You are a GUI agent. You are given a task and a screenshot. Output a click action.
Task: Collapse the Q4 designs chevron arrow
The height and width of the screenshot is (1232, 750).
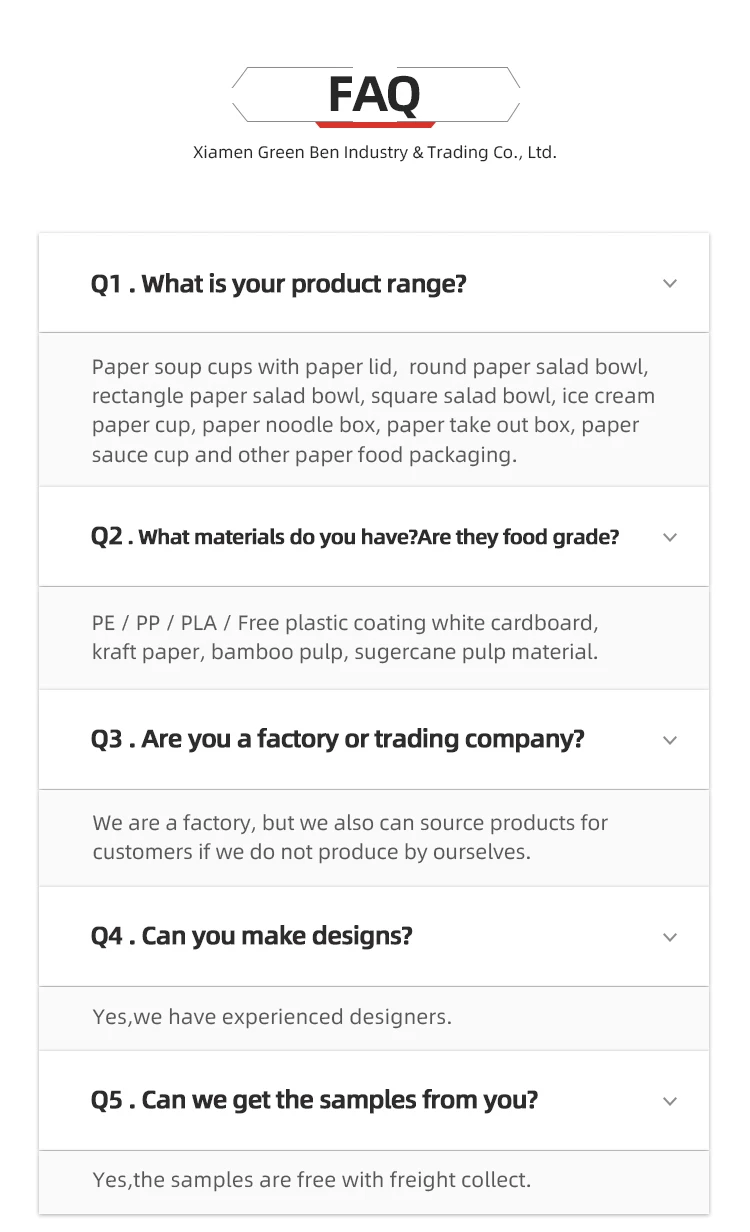(670, 937)
